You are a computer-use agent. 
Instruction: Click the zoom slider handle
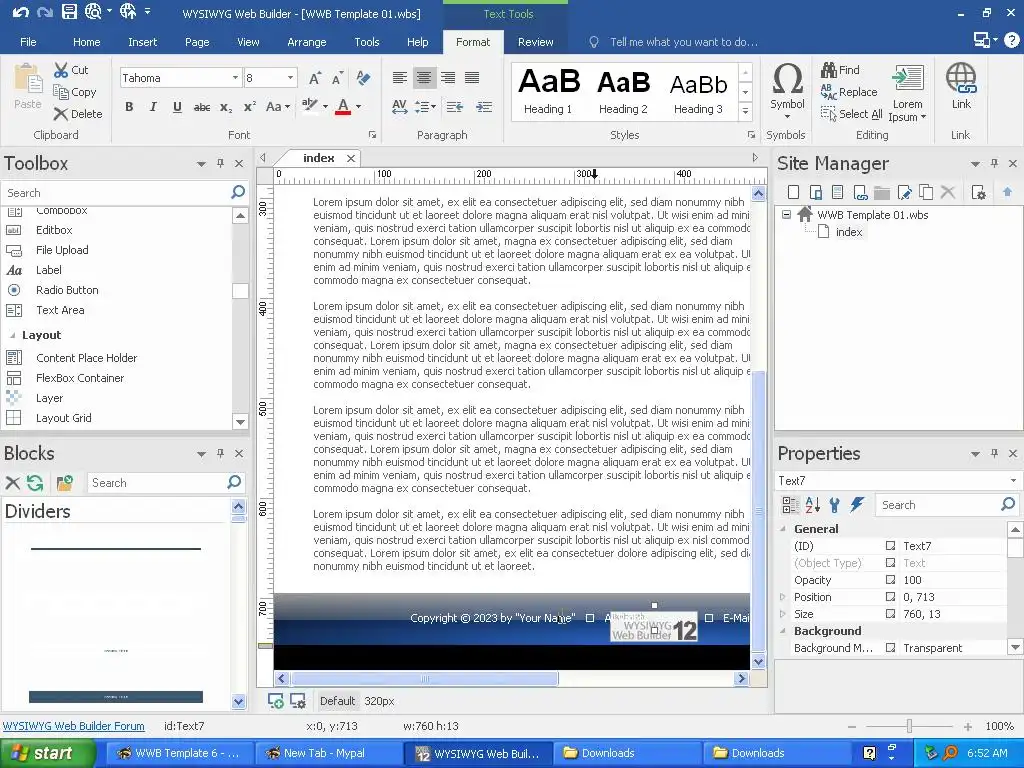909,726
